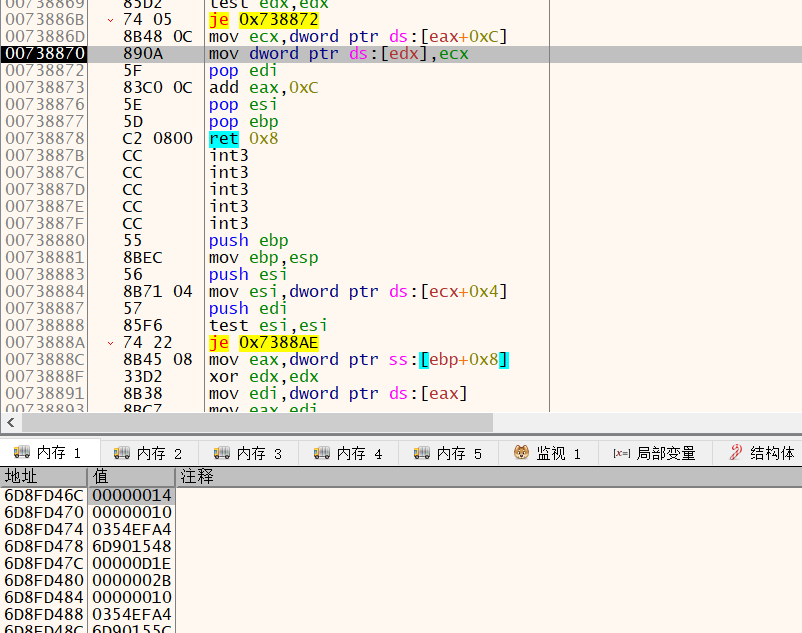The image size is (802, 633).
Task: Click the 监视 1 watch dog icon
Action: pyautogui.click(x=521, y=453)
